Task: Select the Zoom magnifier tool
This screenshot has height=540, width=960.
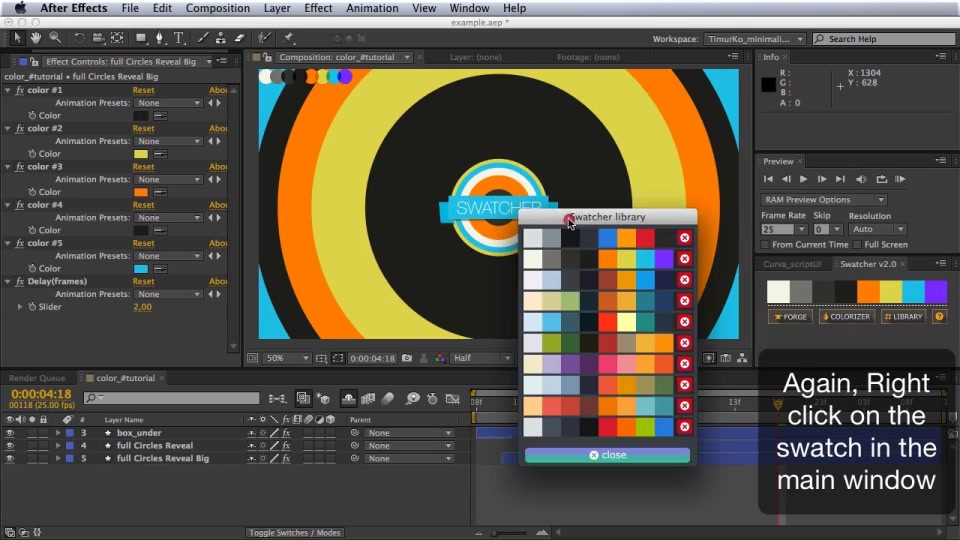Action: 55,38
